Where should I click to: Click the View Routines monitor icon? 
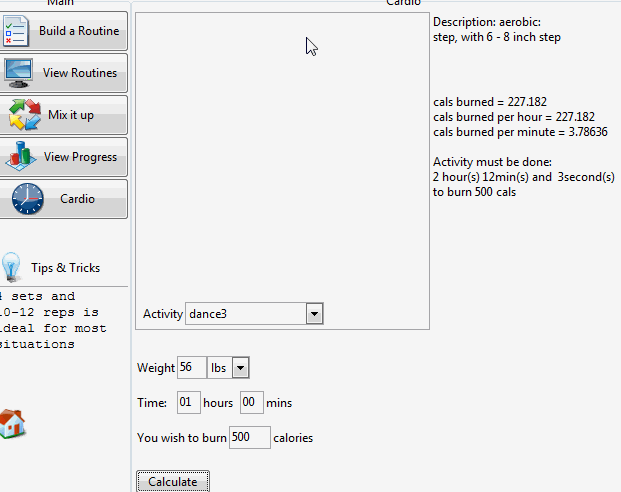pyautogui.click(x=18, y=73)
